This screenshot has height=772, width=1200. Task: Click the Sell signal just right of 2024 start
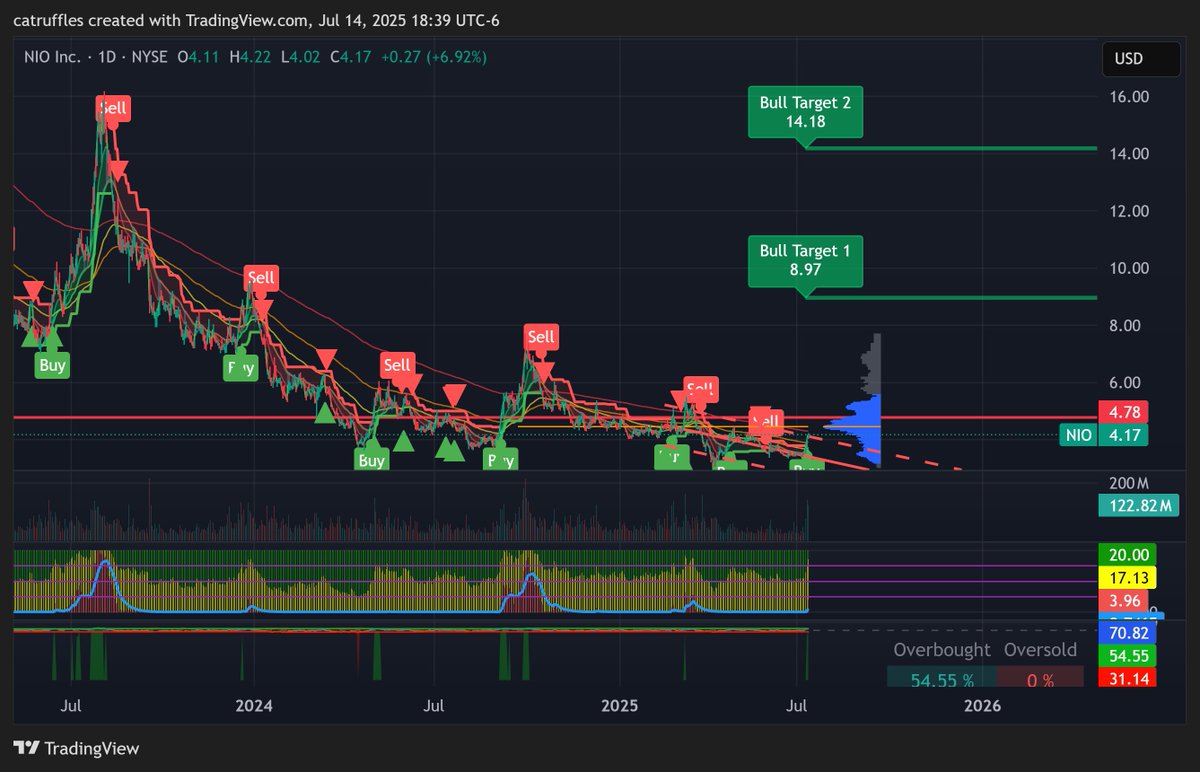pos(261,278)
